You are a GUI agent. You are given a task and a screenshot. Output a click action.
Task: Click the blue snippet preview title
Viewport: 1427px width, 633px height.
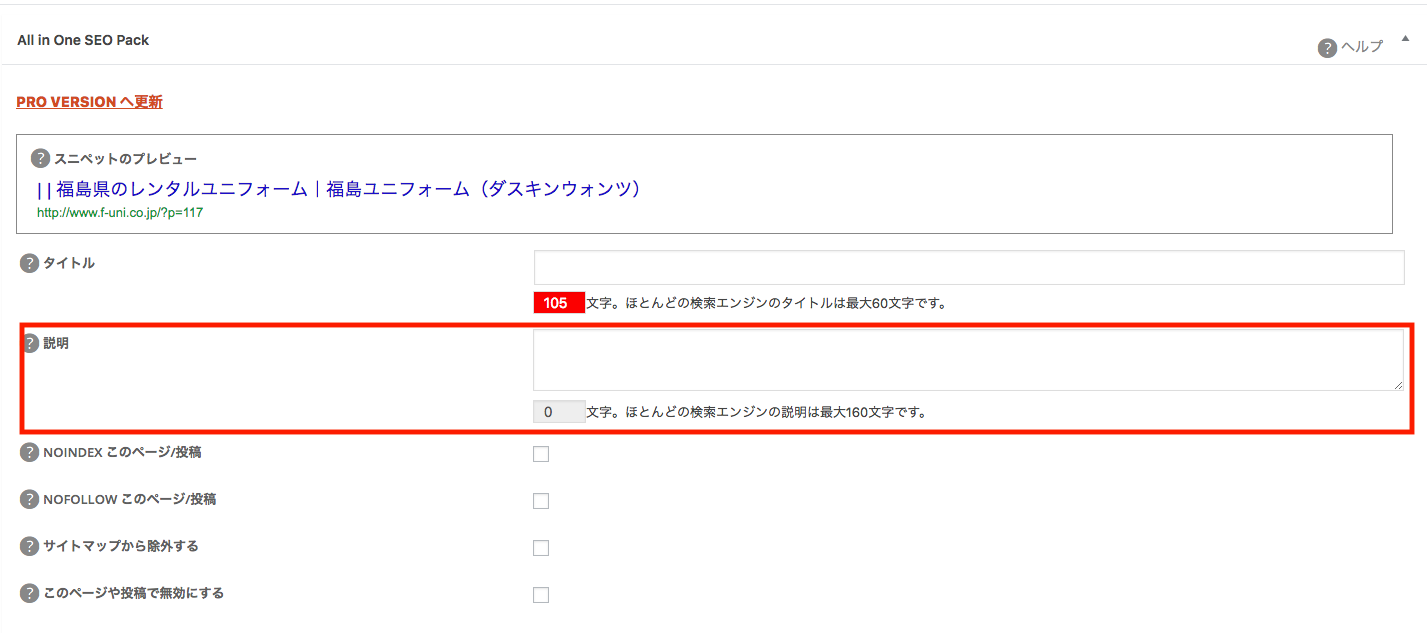pos(338,189)
